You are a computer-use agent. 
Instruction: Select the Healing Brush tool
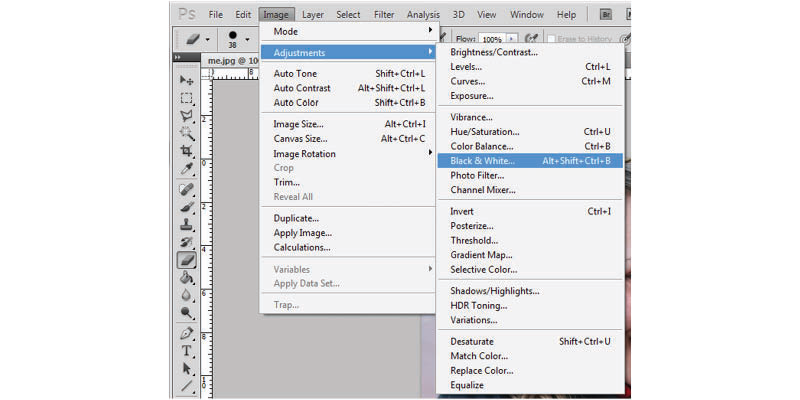pos(187,190)
